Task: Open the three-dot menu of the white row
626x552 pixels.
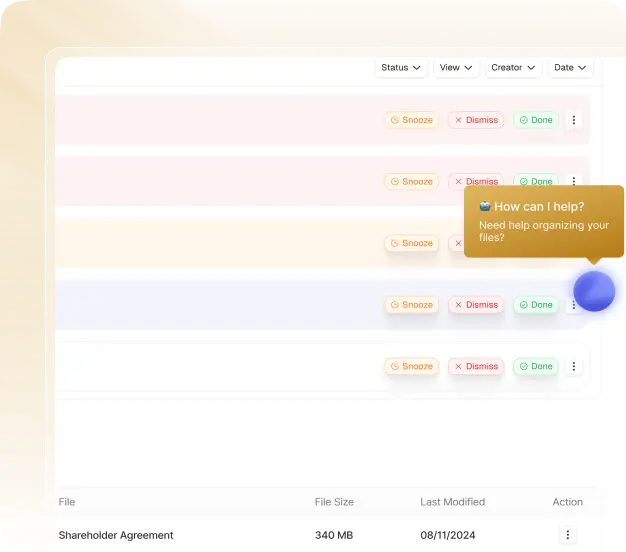Action: [x=574, y=366]
